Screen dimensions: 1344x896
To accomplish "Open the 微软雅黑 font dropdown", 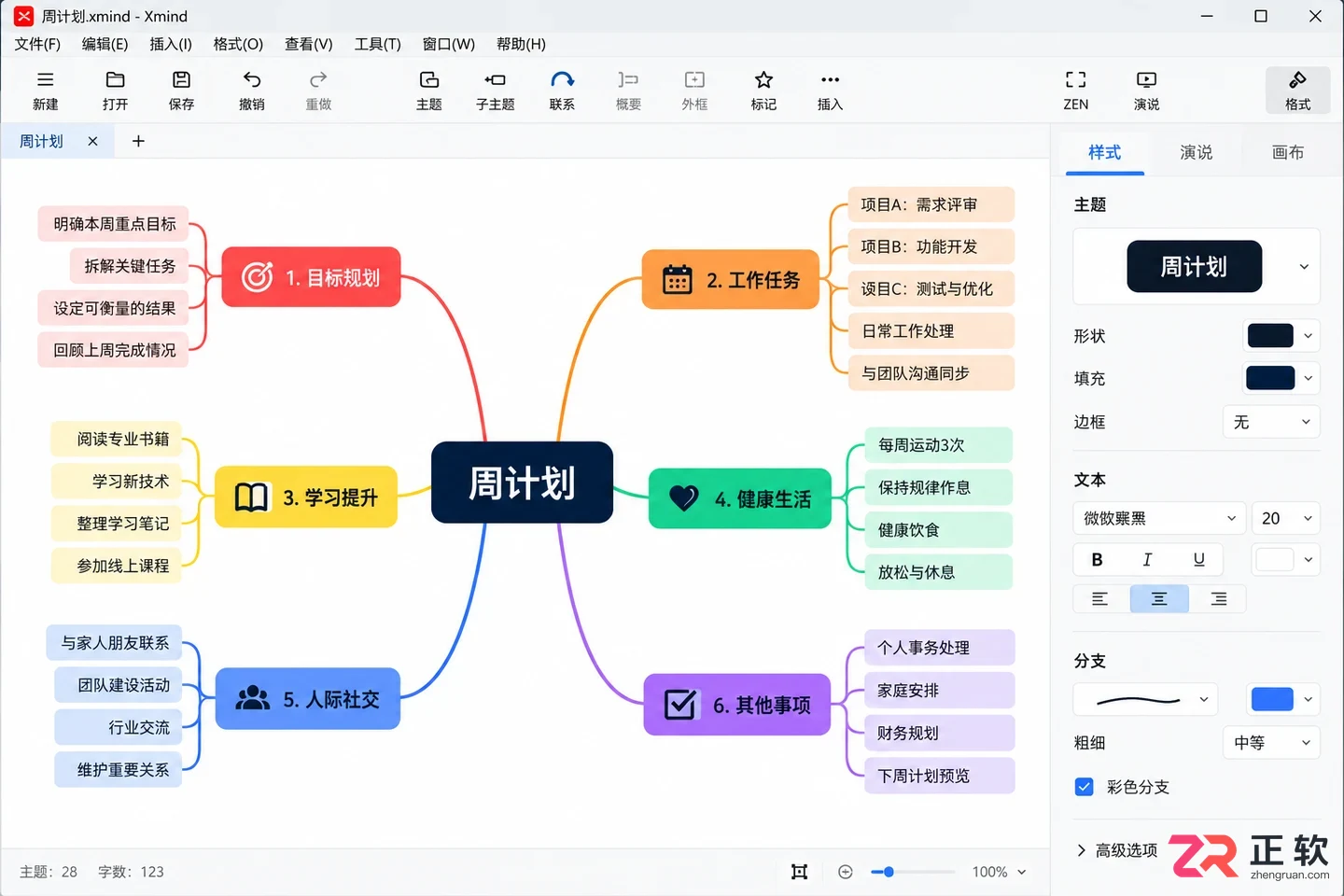I will [1159, 518].
